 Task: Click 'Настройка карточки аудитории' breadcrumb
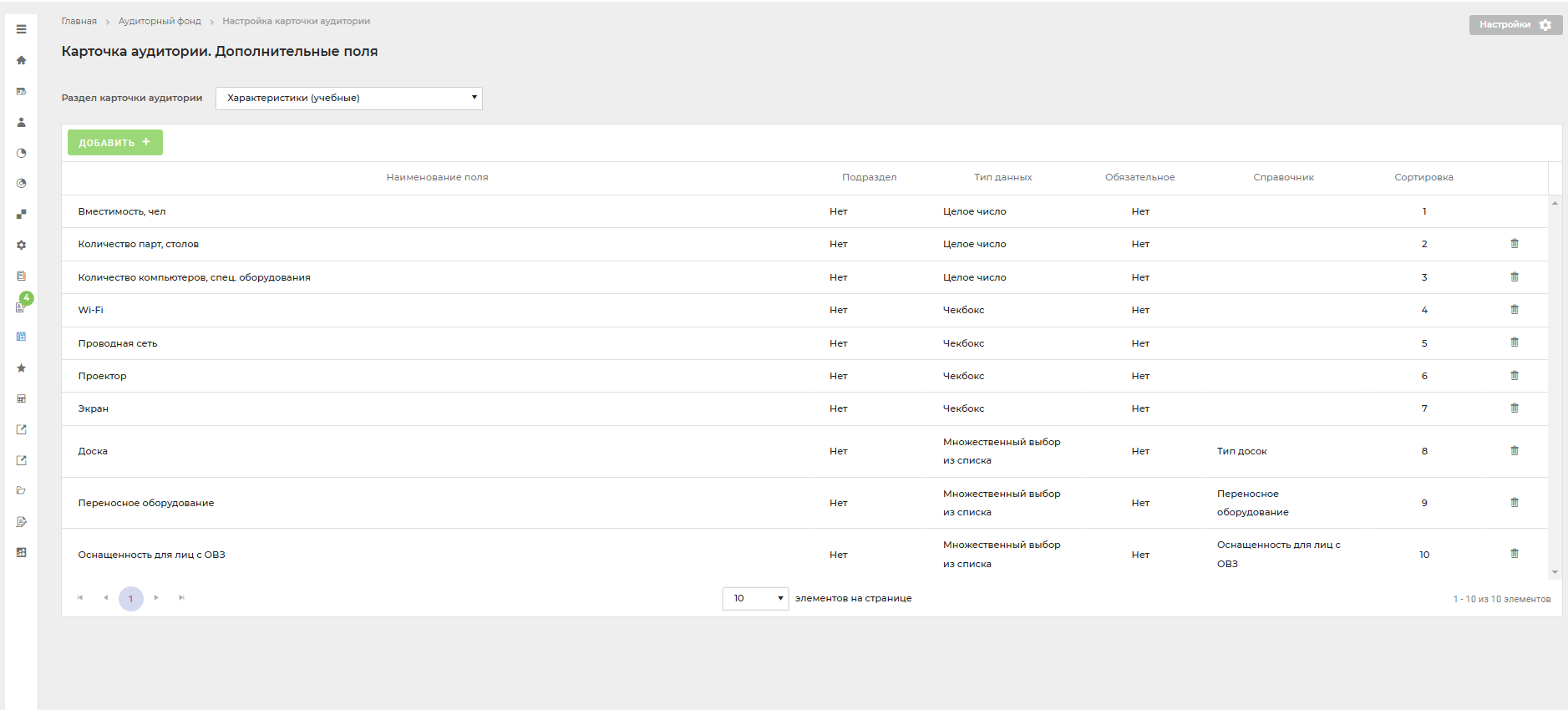click(297, 21)
